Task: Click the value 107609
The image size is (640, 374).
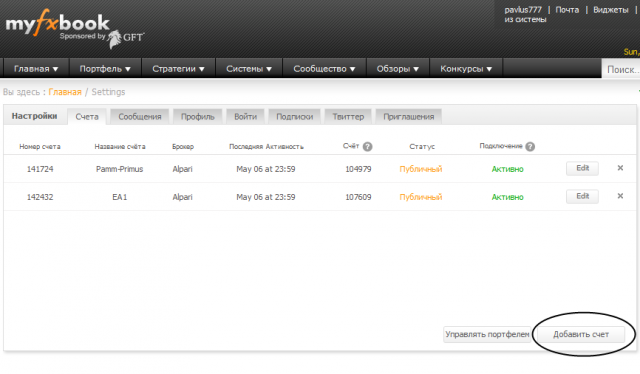Action: (x=358, y=197)
